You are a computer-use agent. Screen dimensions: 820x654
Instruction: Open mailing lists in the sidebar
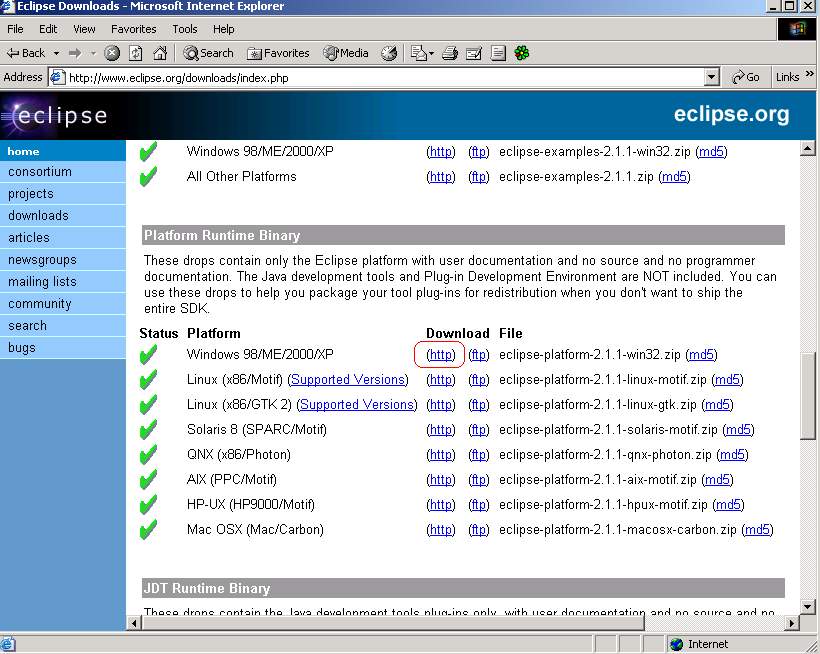pos(63,282)
